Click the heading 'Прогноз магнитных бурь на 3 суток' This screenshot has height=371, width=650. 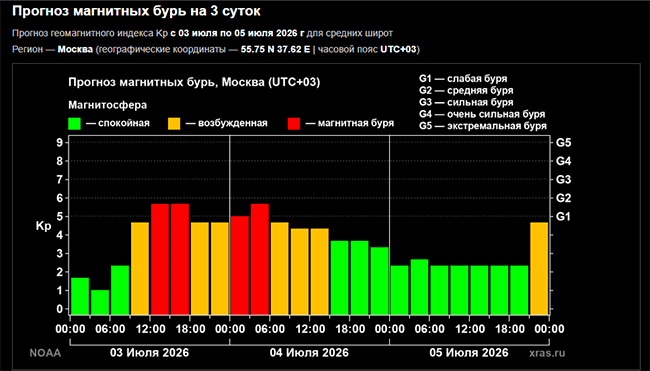(136, 11)
